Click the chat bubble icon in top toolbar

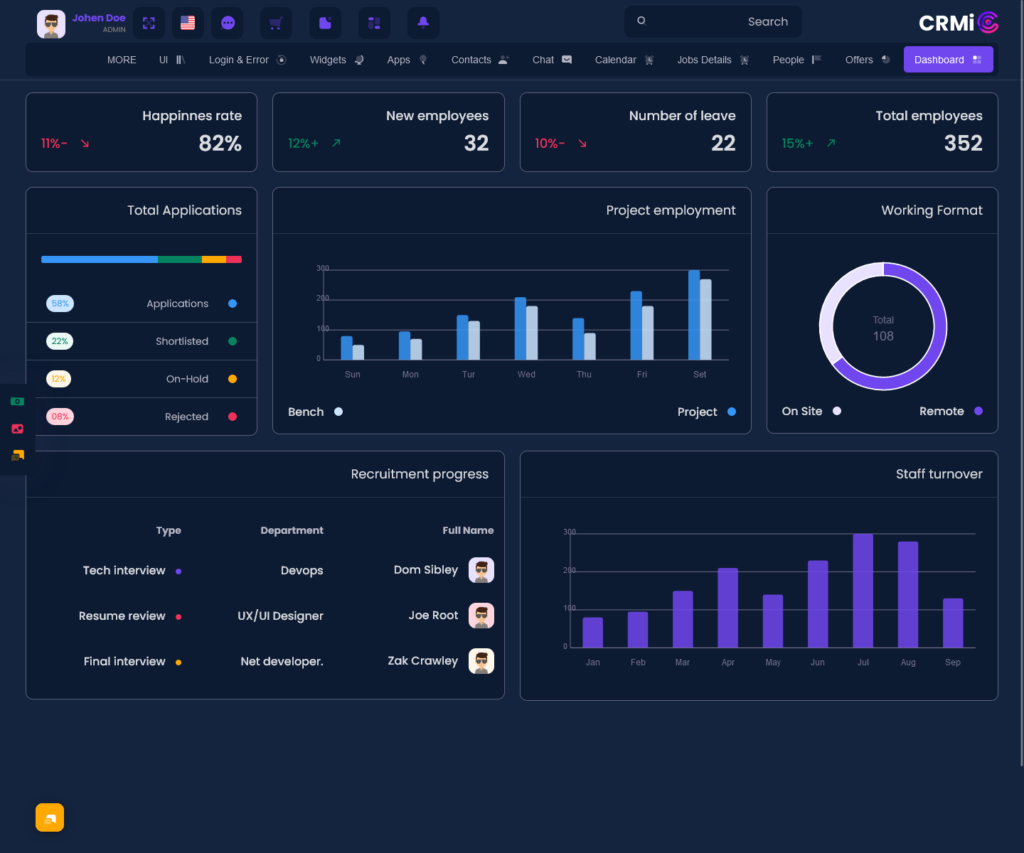click(x=226, y=22)
